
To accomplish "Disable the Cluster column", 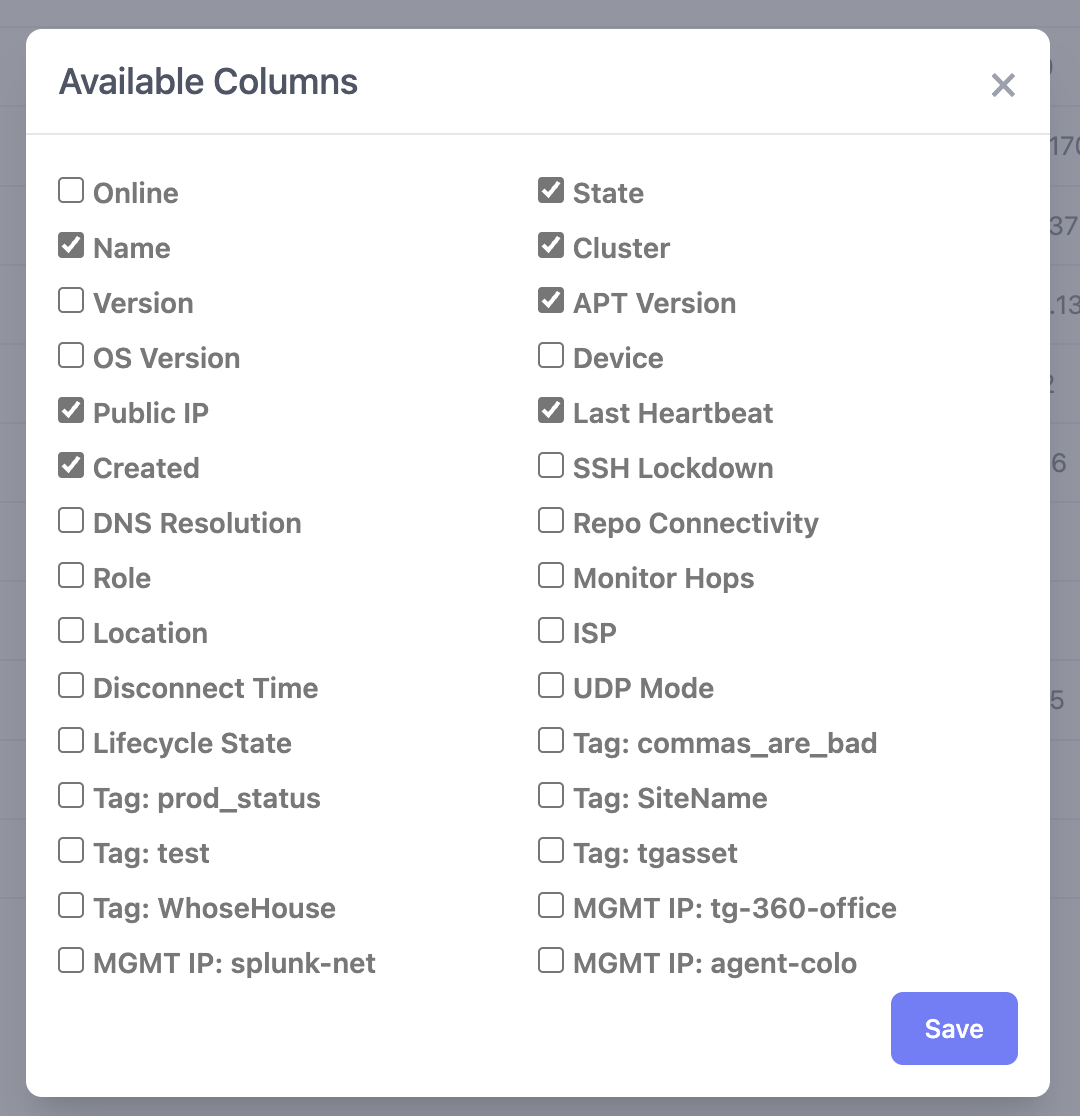I will [x=551, y=245].
